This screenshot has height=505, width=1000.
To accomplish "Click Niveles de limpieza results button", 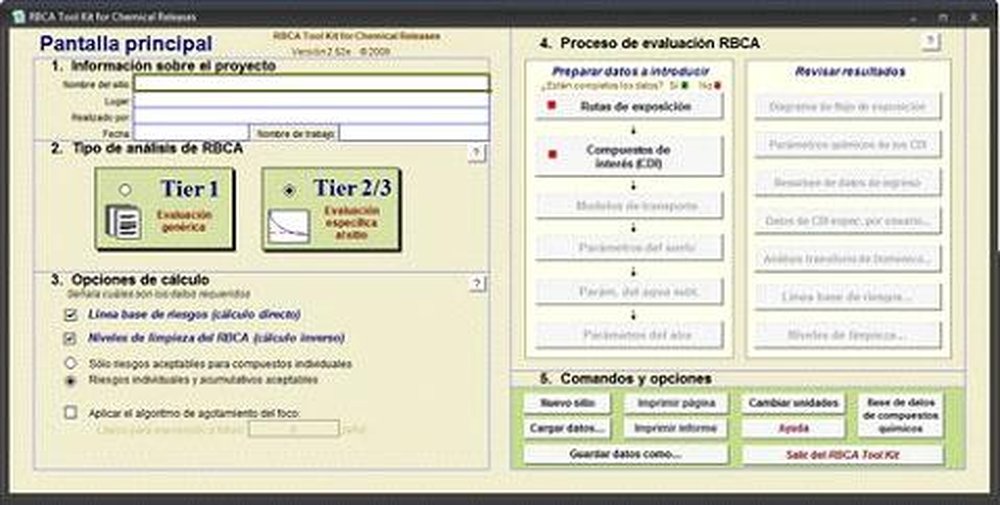I will (x=848, y=335).
